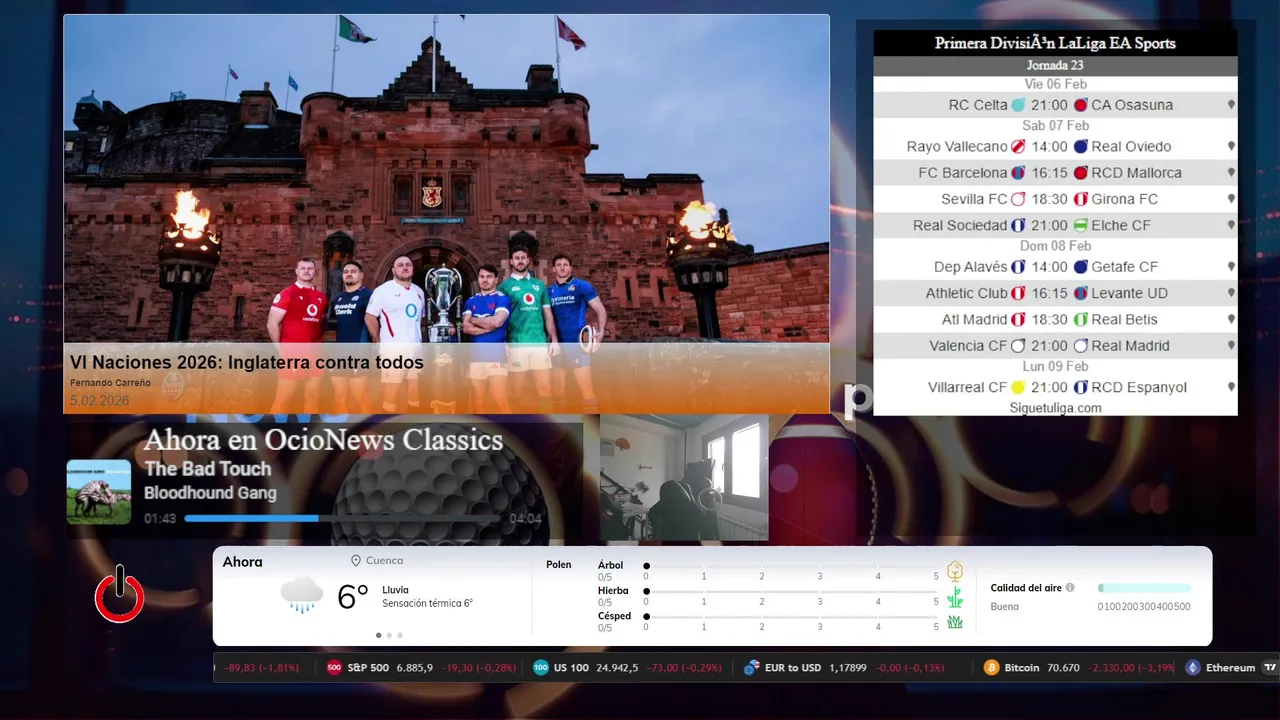
Task: Seek within The Bad Touch progress bar
Action: 344,518
